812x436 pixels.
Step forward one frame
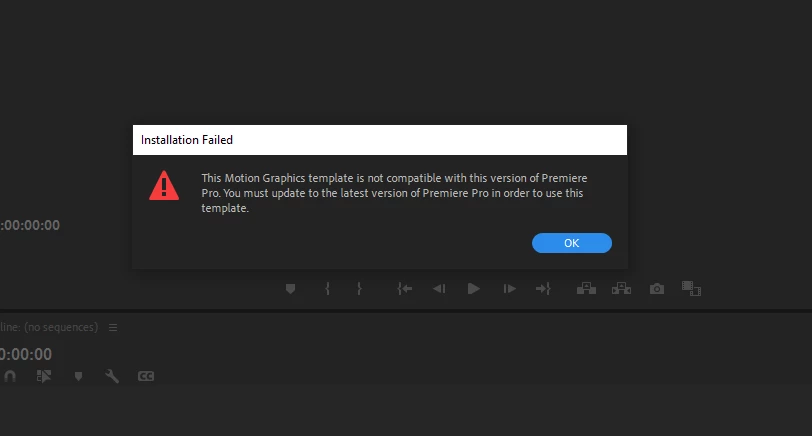[x=509, y=289]
